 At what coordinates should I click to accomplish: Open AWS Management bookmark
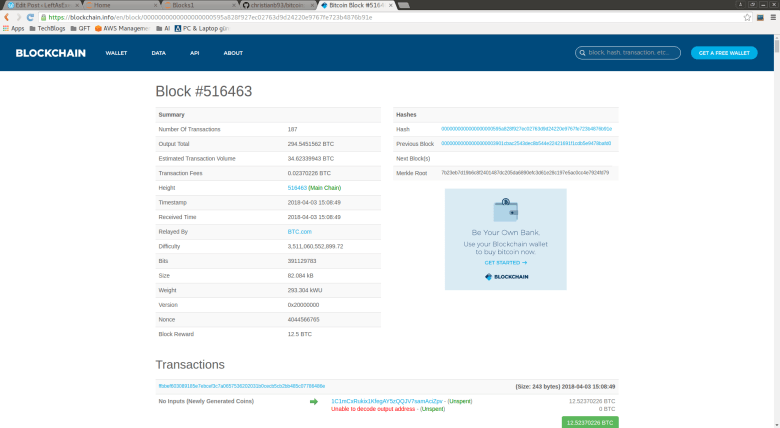coord(122,28)
